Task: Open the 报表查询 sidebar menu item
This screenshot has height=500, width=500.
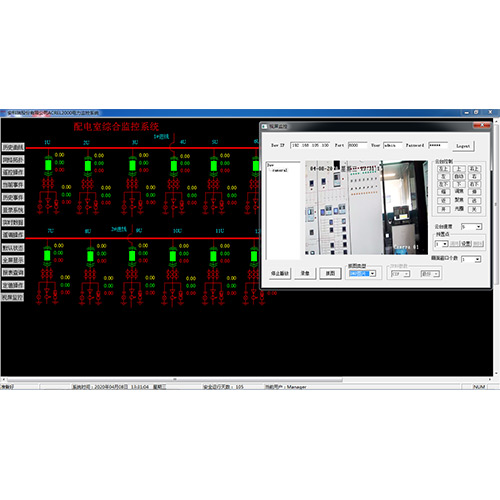Action: (13, 272)
